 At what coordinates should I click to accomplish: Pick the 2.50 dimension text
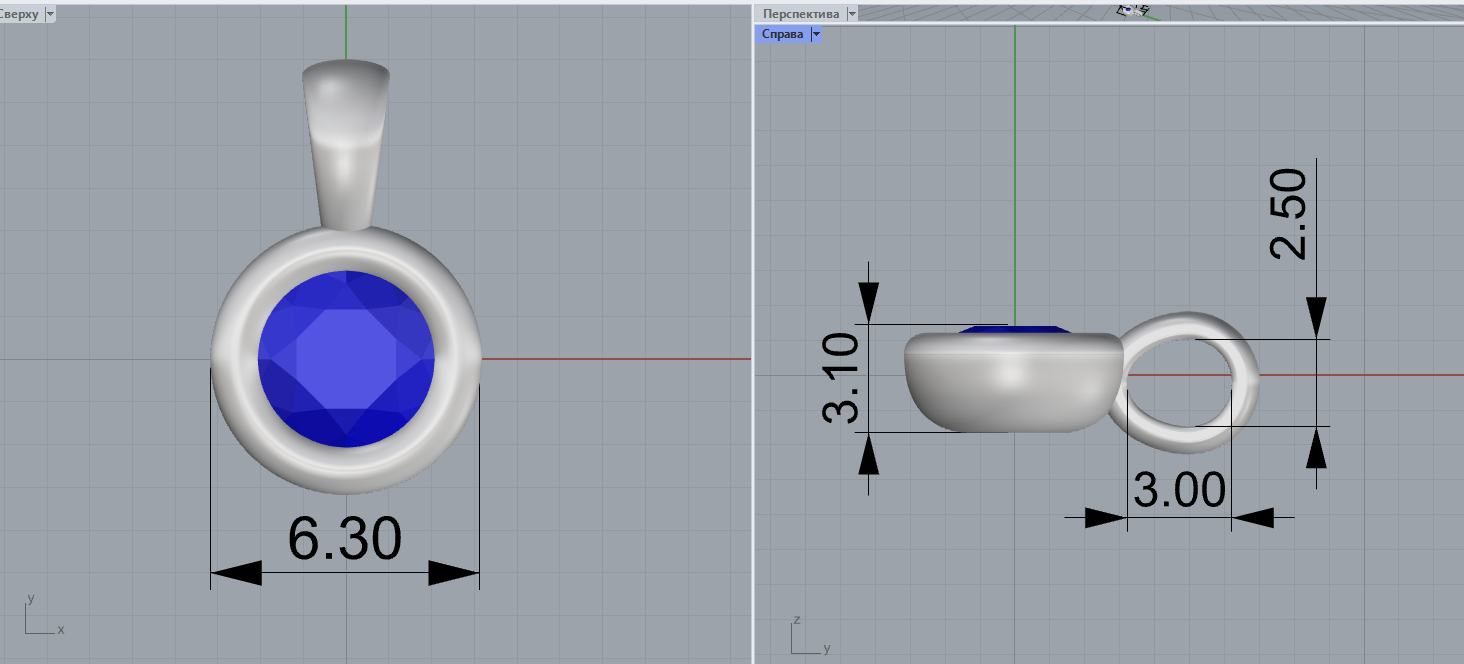[x=1288, y=214]
